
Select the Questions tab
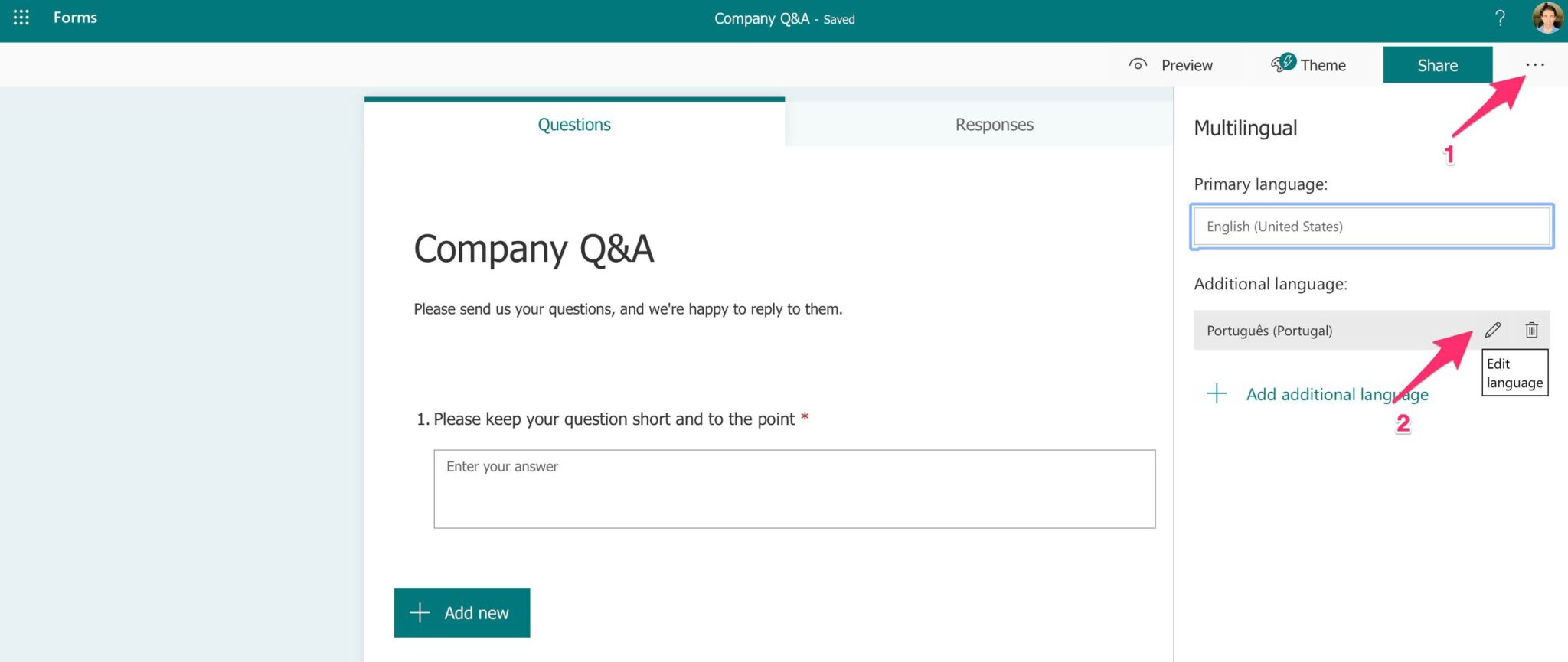click(x=573, y=124)
